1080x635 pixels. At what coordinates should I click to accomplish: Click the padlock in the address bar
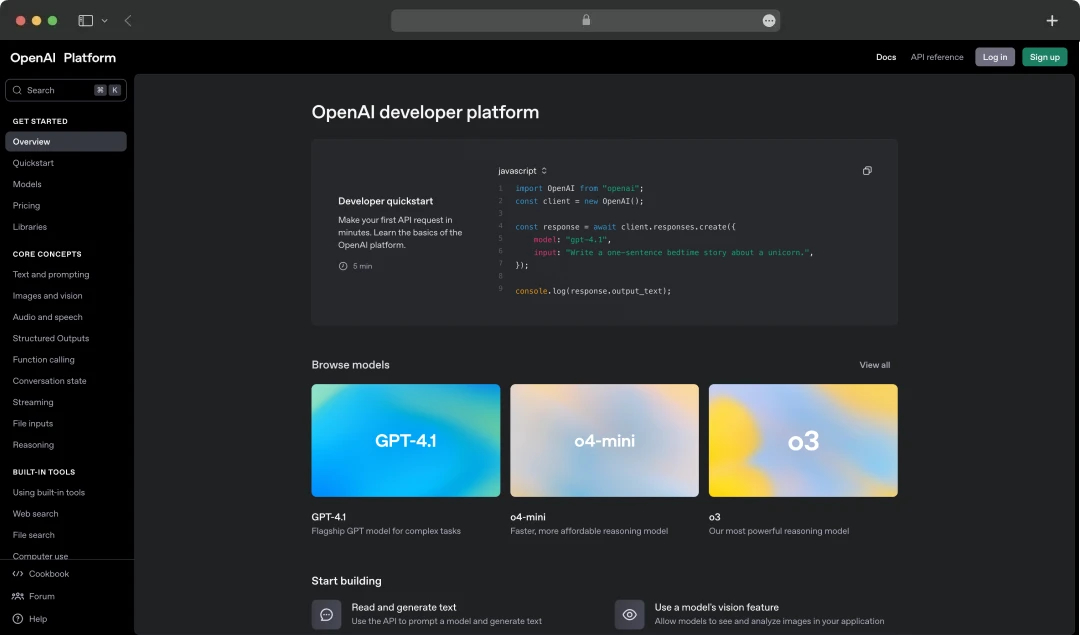point(586,20)
